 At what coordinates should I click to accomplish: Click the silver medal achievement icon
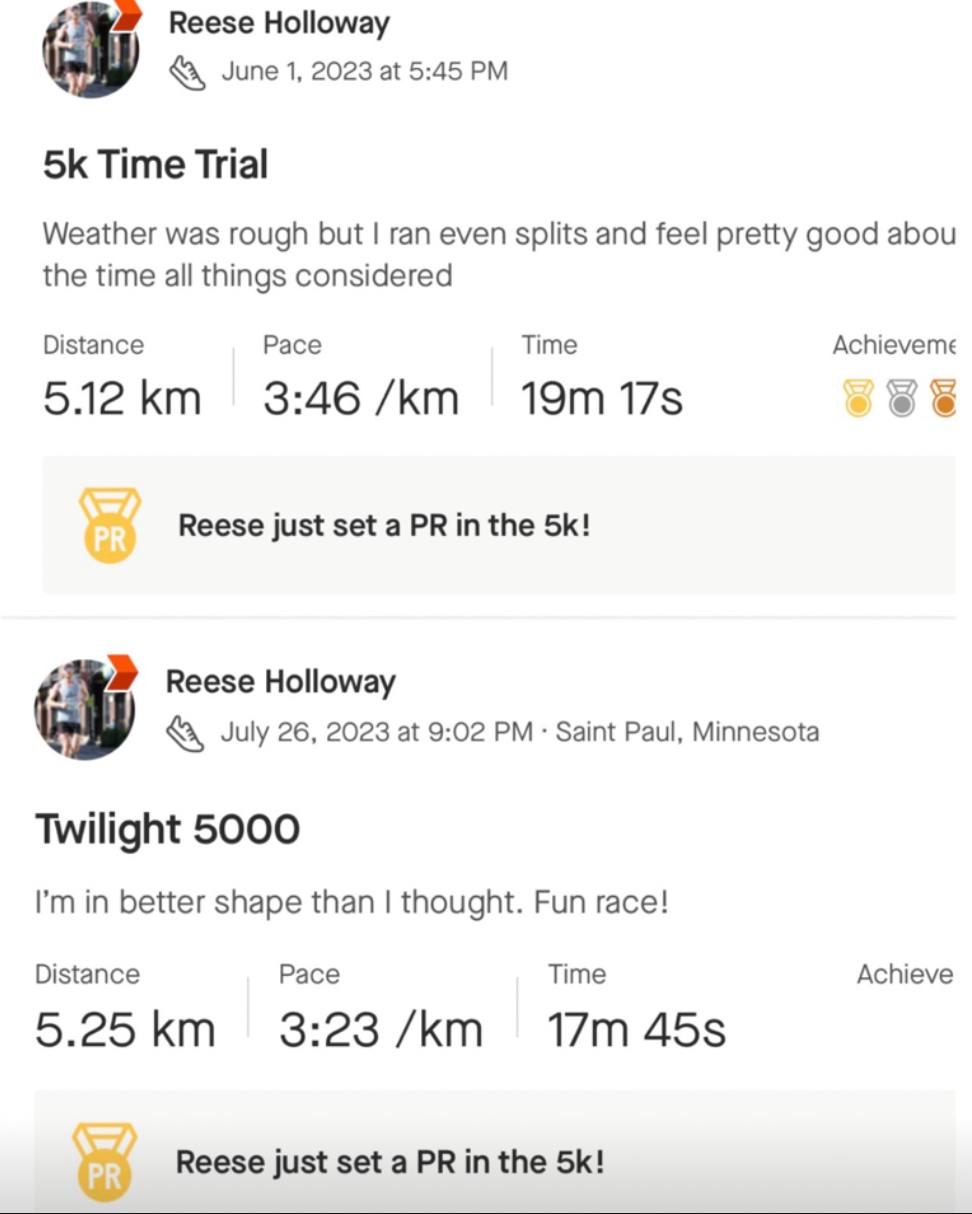click(x=902, y=397)
